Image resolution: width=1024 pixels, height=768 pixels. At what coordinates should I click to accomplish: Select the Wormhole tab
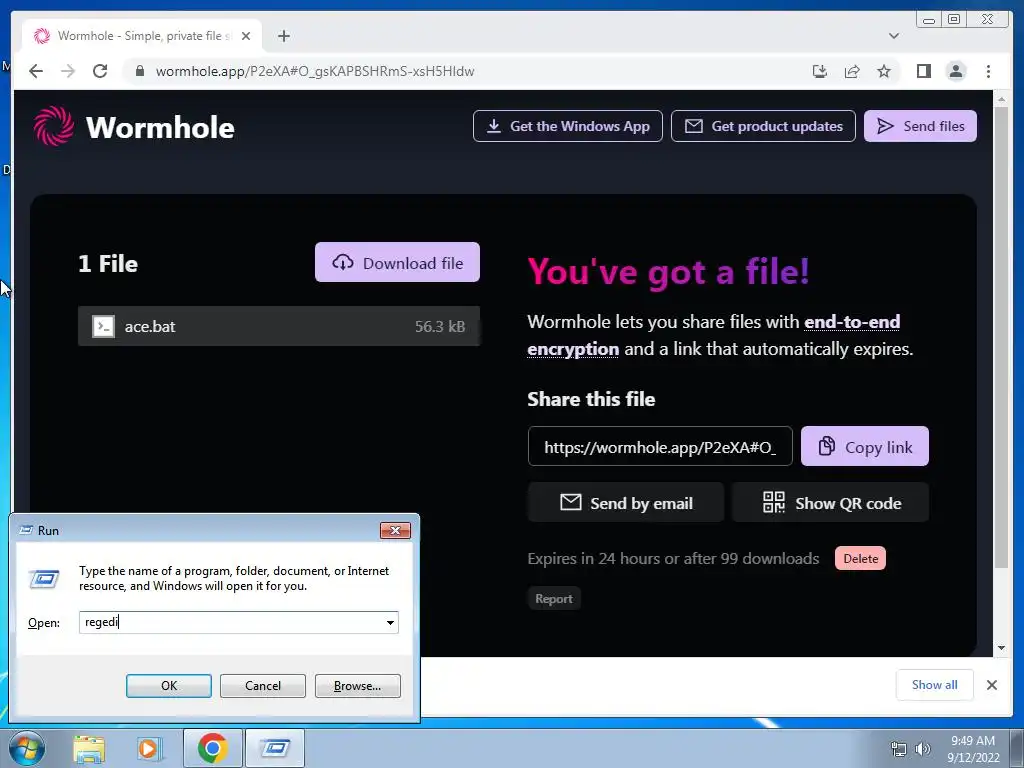click(142, 36)
